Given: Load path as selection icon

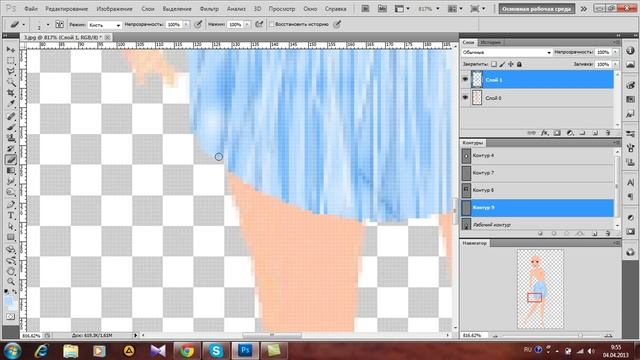Looking at the screenshot, I should [x=567, y=233].
